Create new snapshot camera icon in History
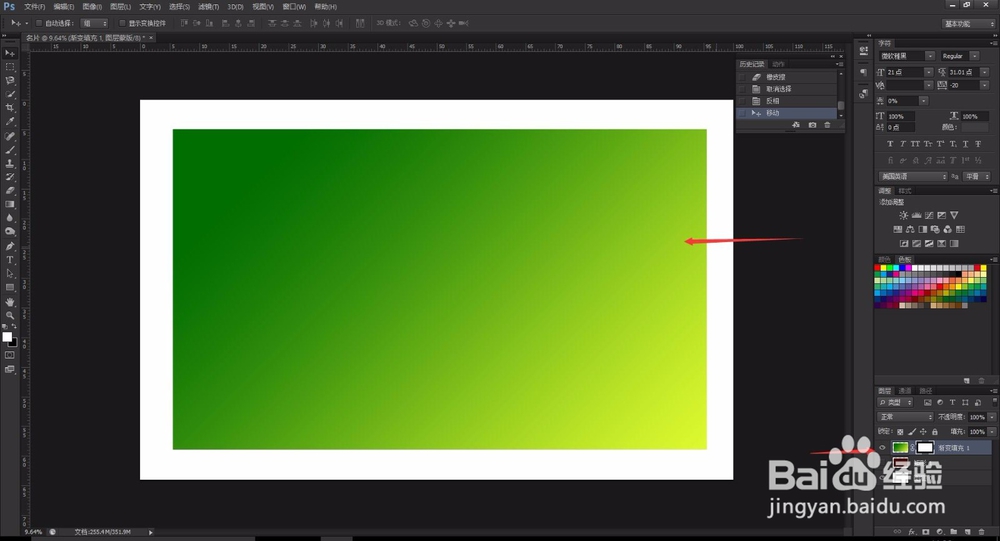Viewport: 1000px width, 541px height. click(x=812, y=125)
